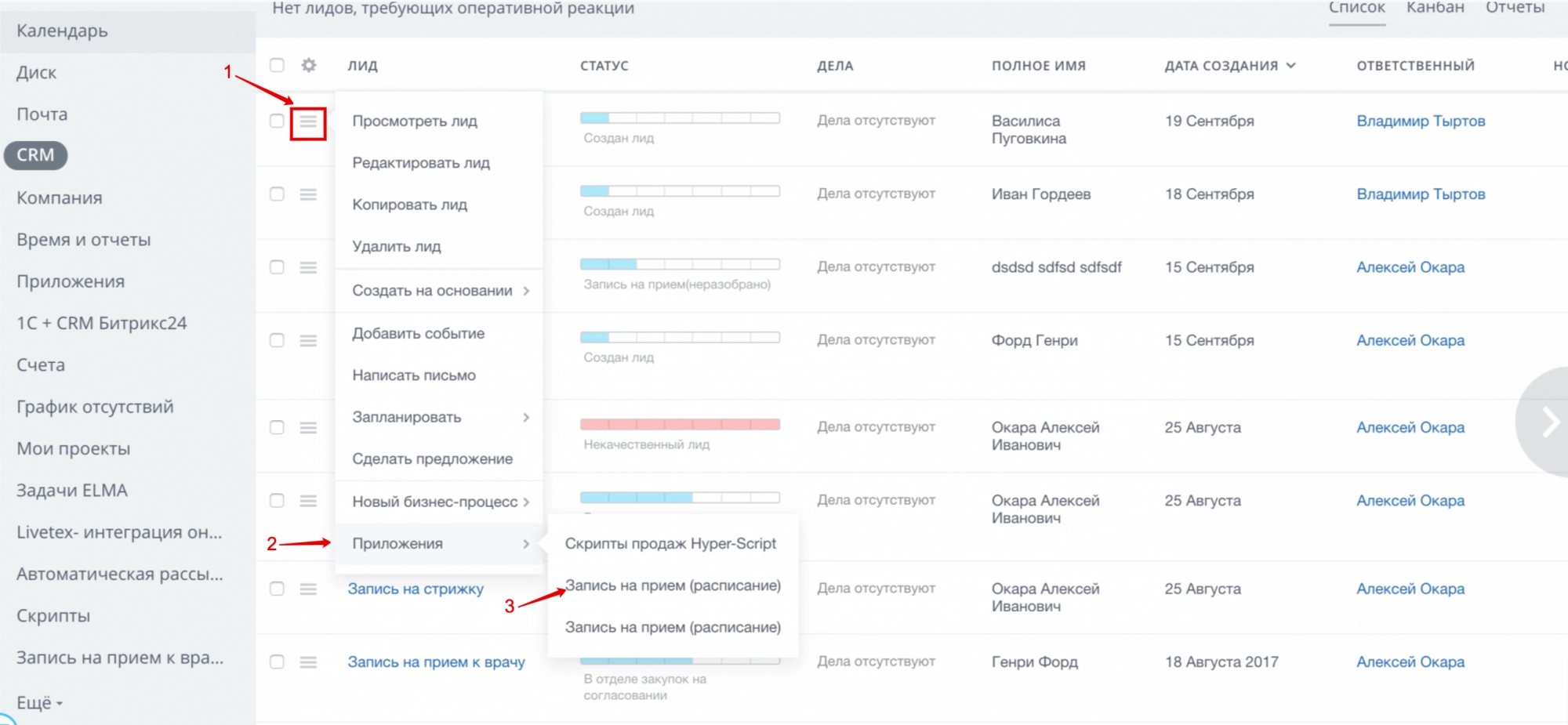Viewport: 1568px width, 725px height.
Task: Open grid settings gear icon
Action: [309, 65]
